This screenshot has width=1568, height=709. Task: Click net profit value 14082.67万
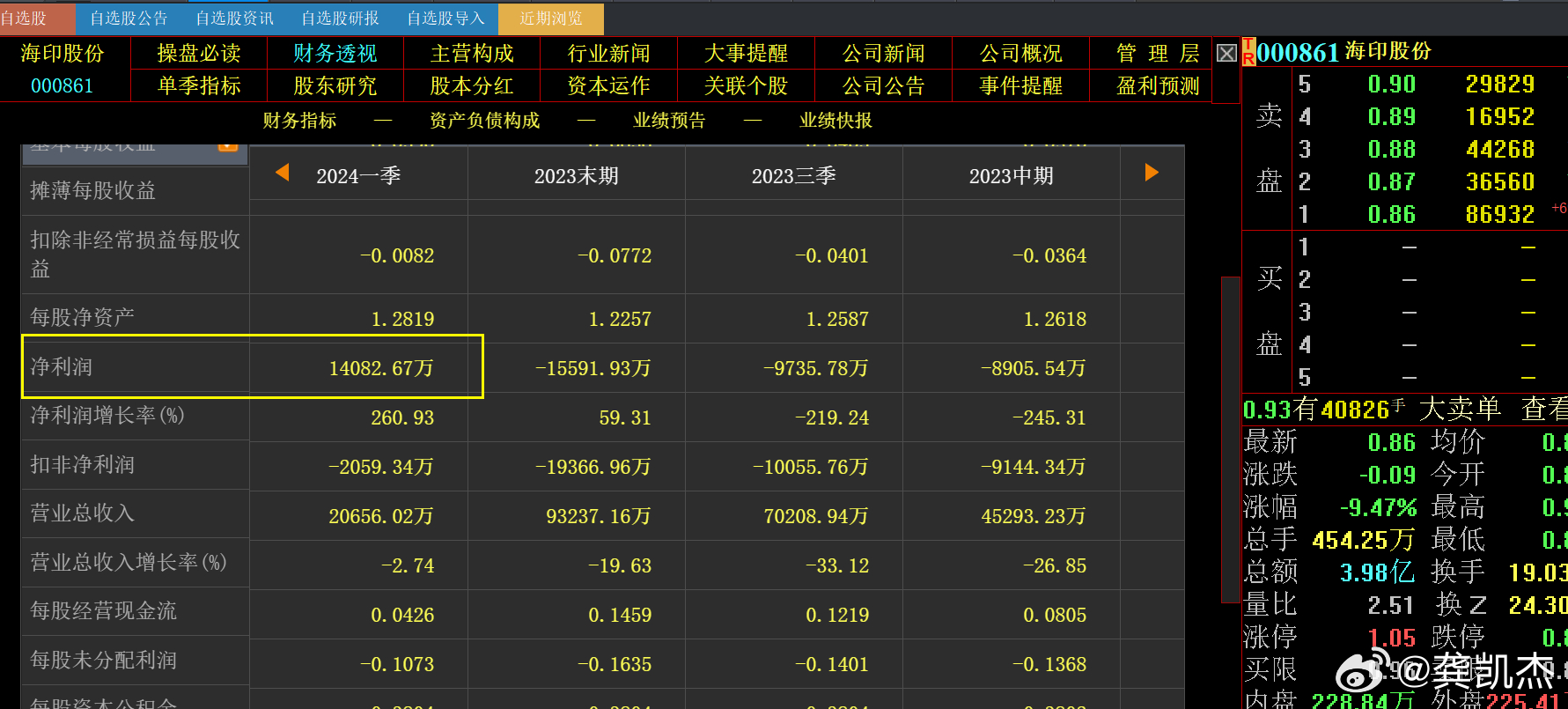(381, 368)
